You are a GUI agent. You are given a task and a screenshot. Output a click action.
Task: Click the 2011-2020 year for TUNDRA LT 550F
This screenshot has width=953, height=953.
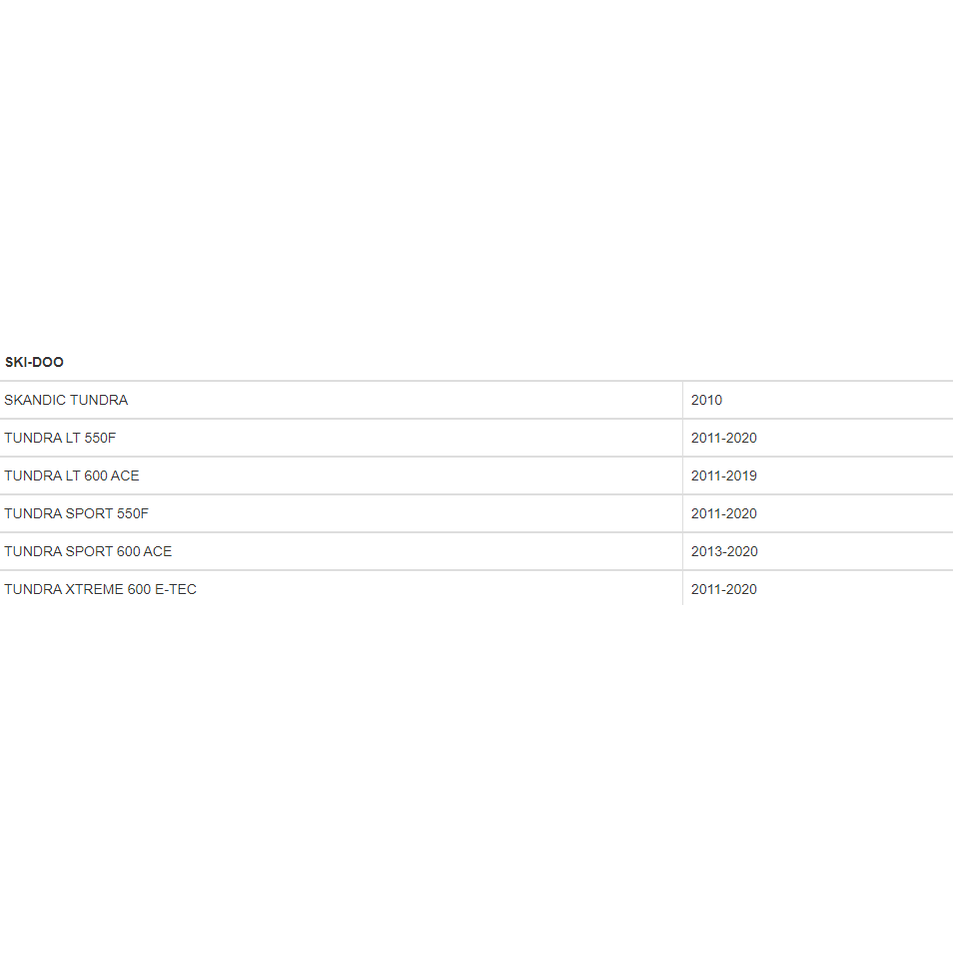pyautogui.click(x=724, y=438)
